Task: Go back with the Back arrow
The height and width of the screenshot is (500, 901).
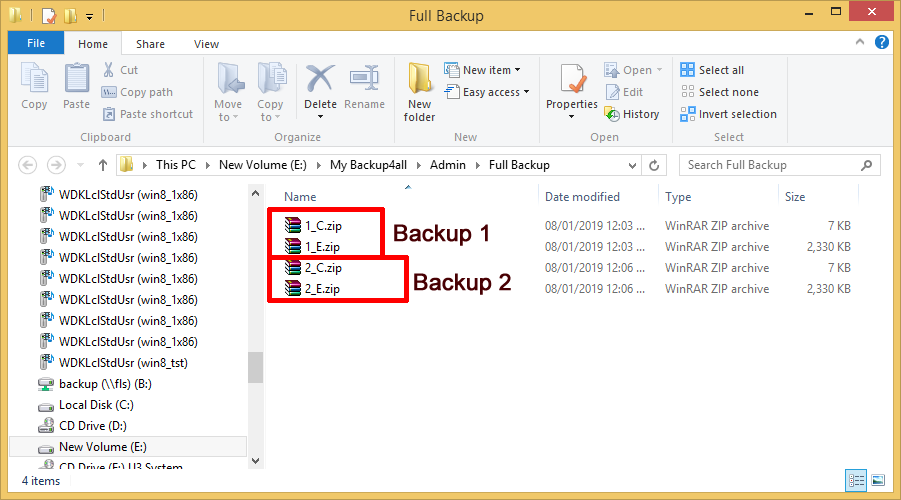Action: [x=28, y=166]
